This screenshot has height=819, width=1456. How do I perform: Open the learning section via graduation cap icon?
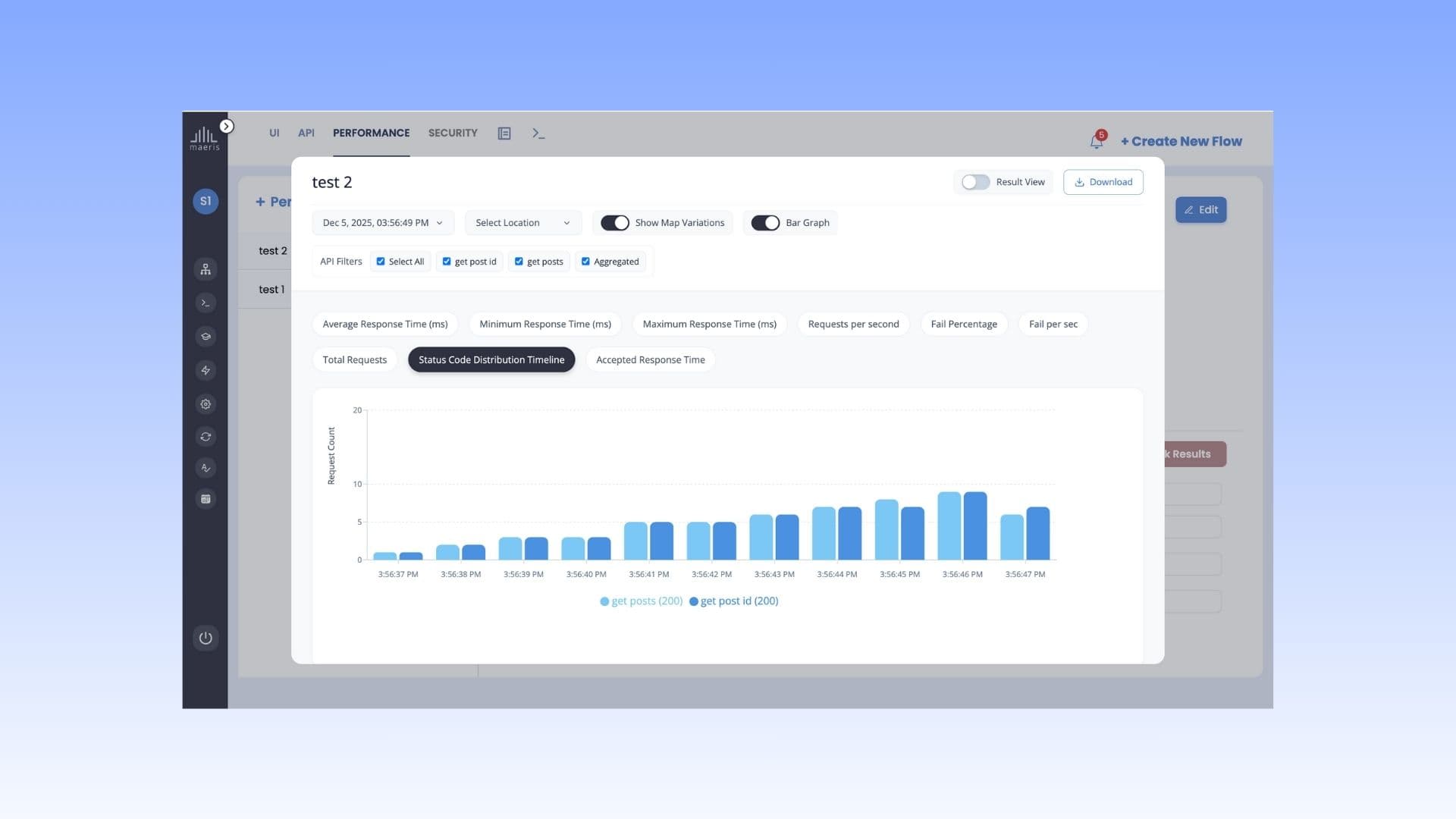pos(206,336)
